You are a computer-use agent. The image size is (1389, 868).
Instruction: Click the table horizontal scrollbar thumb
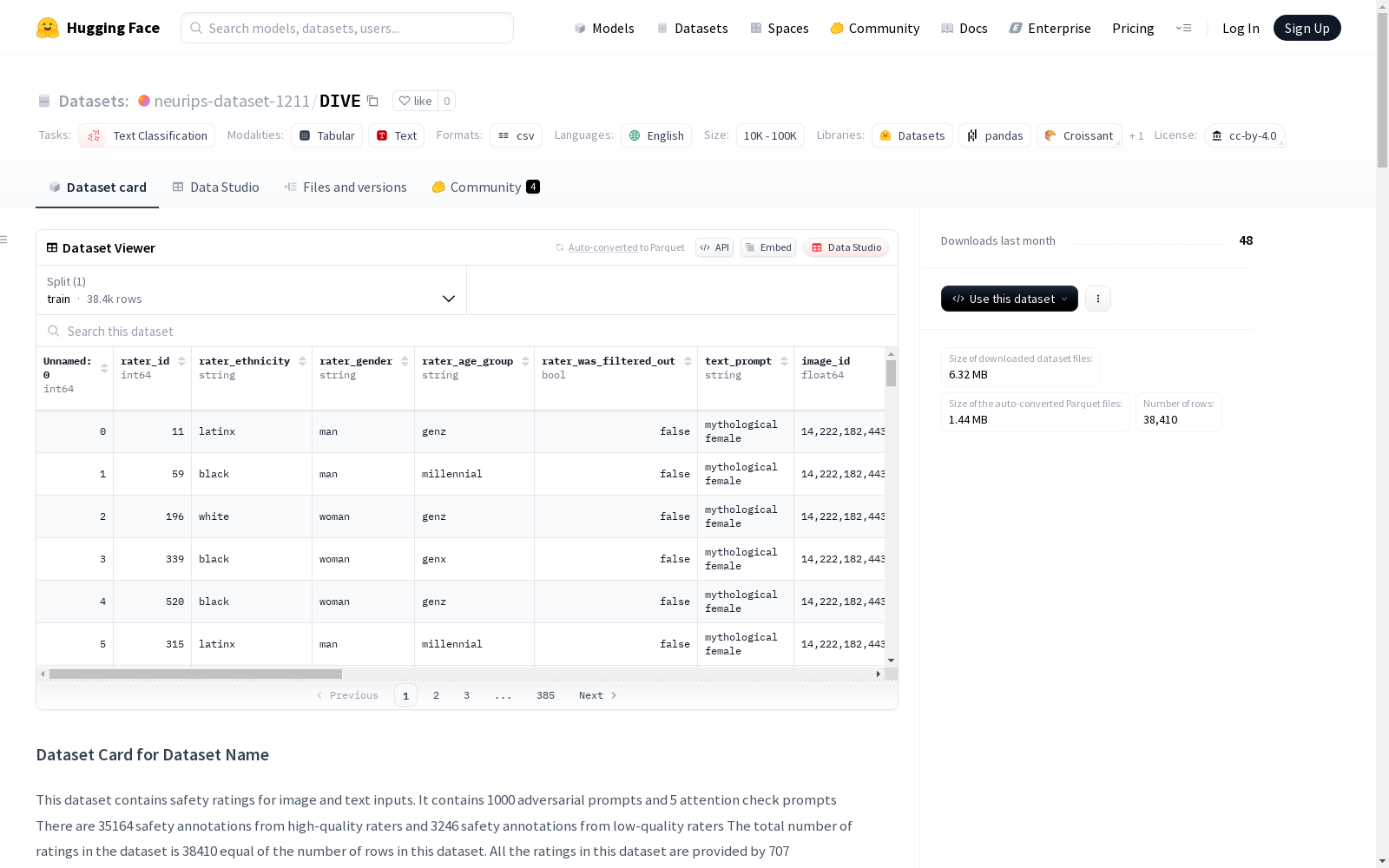point(195,674)
